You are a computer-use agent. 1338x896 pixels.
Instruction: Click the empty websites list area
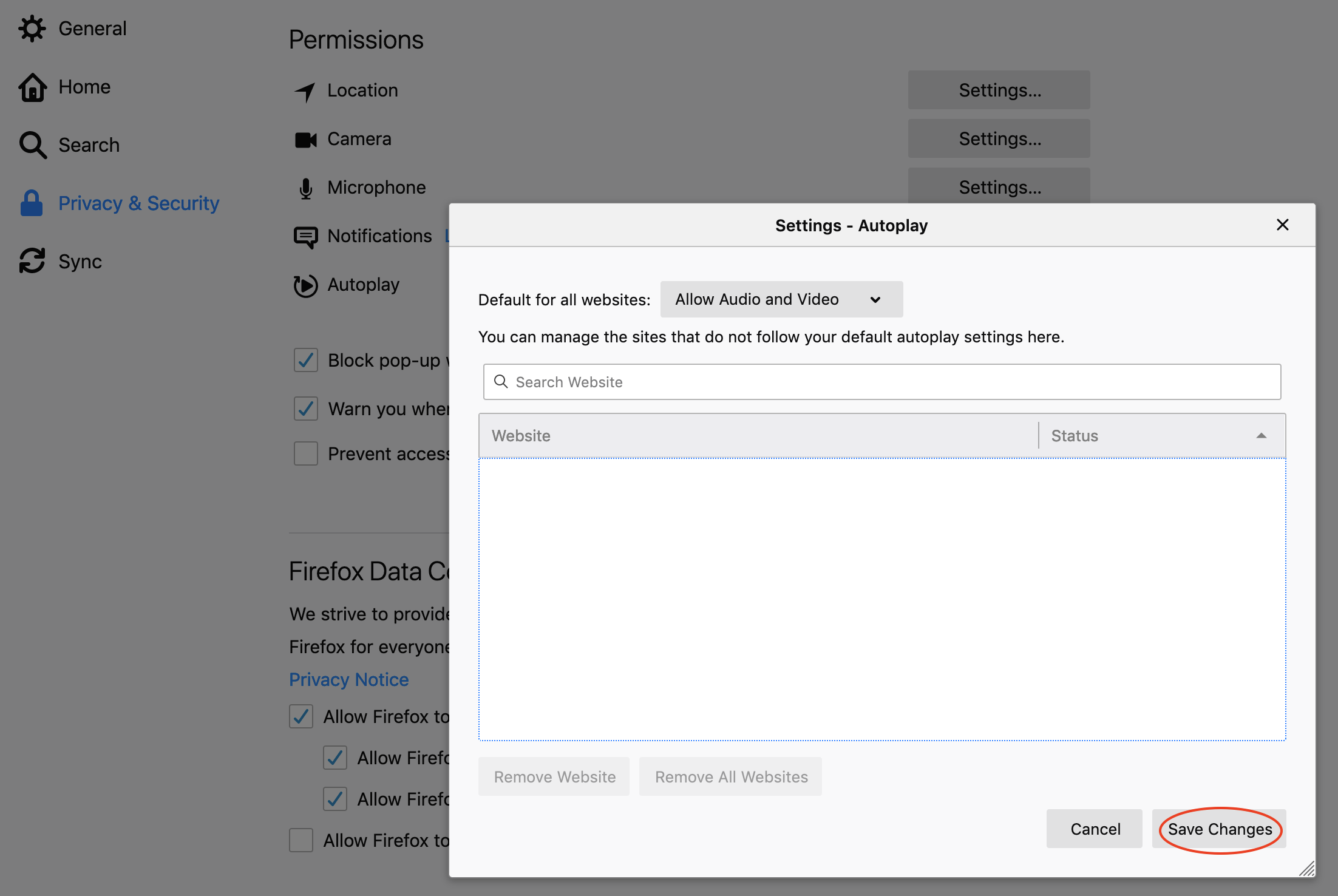[x=882, y=599]
